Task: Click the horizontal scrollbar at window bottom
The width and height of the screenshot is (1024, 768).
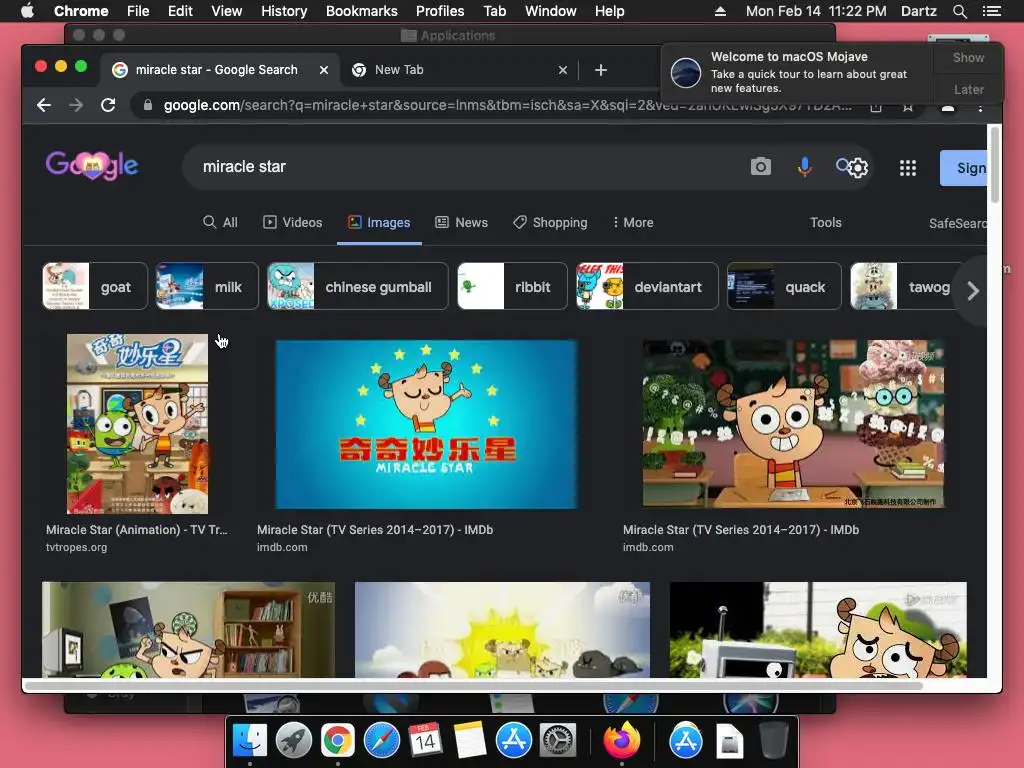Action: point(473,685)
